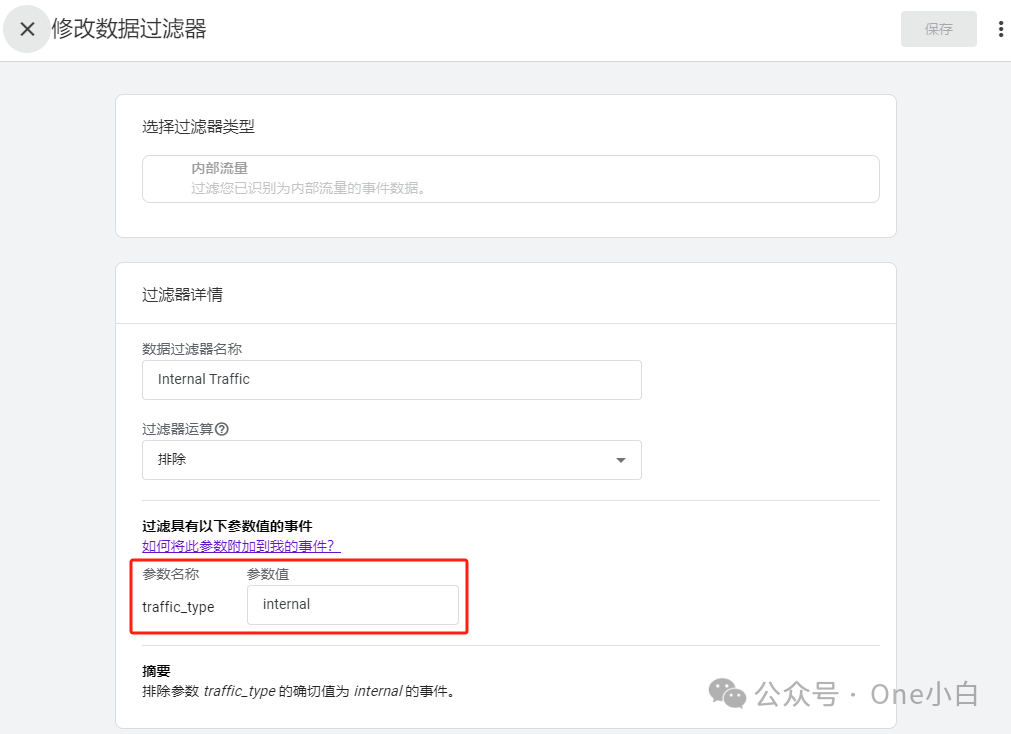Viewport: 1011px width, 734px height.
Task: Click the 参数值 field showing internal
Action: 352,604
